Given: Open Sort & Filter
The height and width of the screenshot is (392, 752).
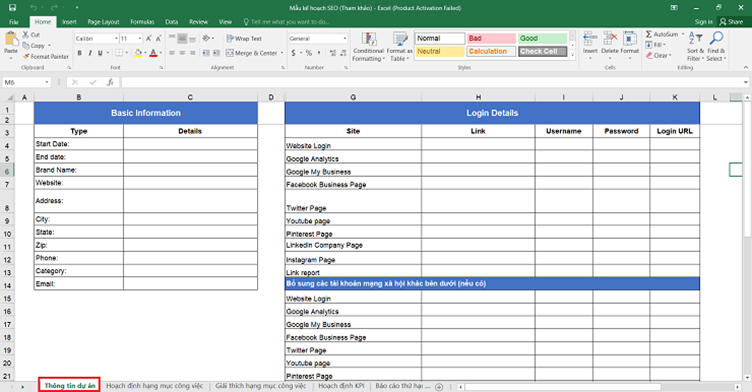Looking at the screenshot, I should pos(695,46).
